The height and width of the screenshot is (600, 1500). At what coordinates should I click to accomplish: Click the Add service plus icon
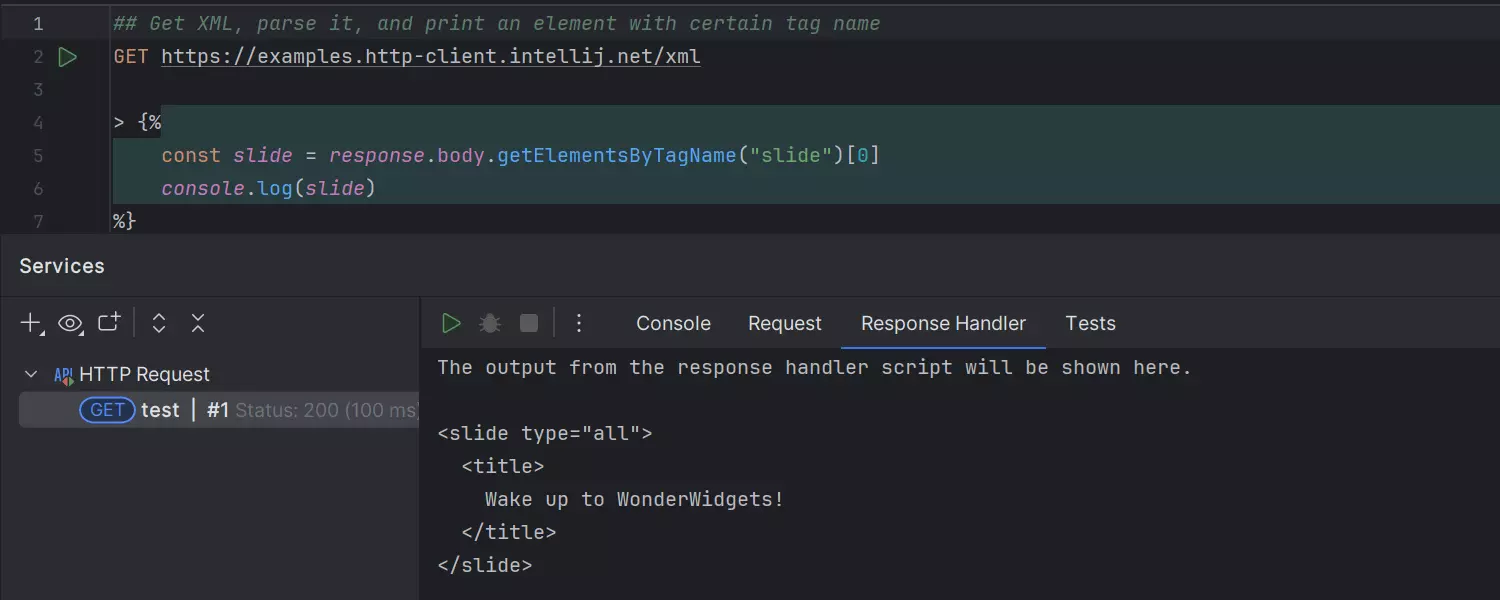pyautogui.click(x=32, y=323)
